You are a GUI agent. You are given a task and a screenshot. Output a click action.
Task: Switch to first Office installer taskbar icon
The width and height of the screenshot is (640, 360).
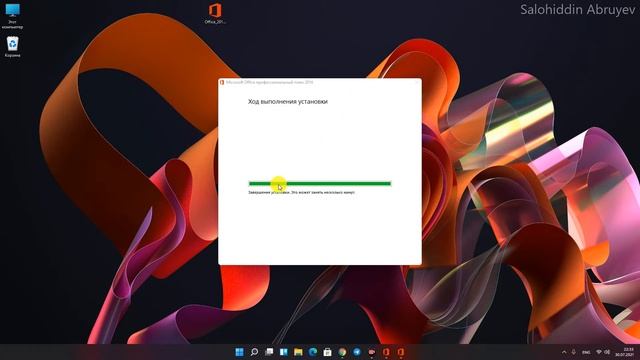pyautogui.click(x=386, y=352)
